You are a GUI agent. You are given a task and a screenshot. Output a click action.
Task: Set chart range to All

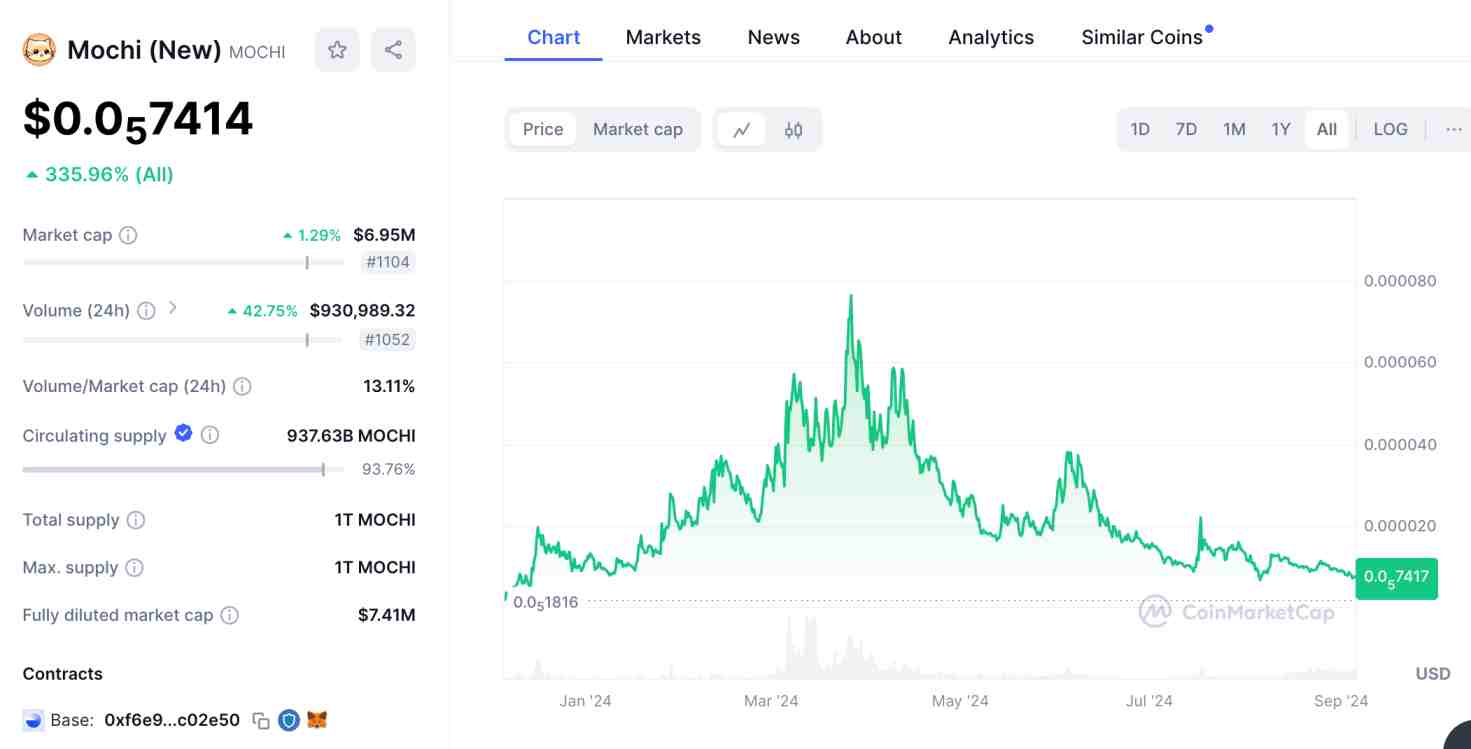pos(1327,129)
